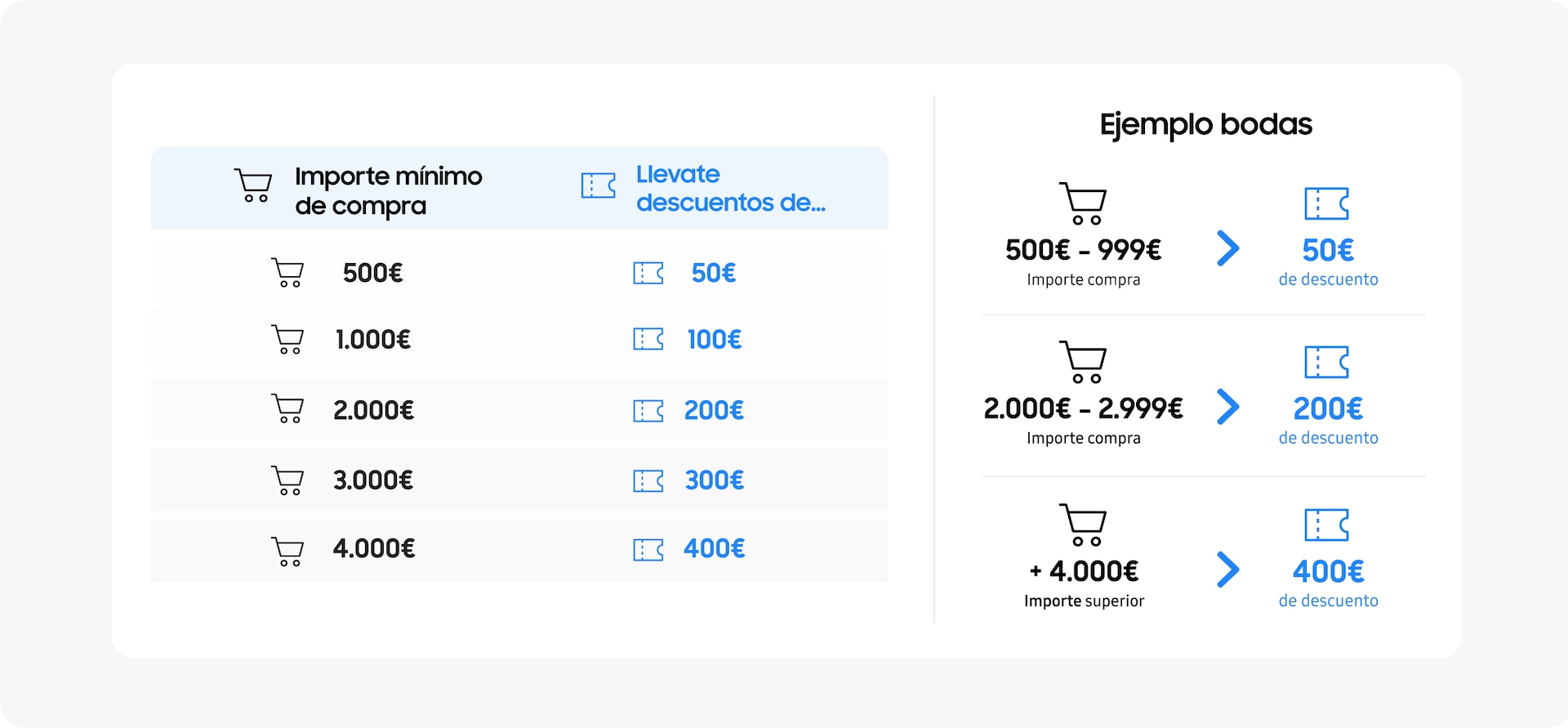The height and width of the screenshot is (728, 1568).
Task: Click the blue chevron after + 4.000€
Action: point(1228,569)
